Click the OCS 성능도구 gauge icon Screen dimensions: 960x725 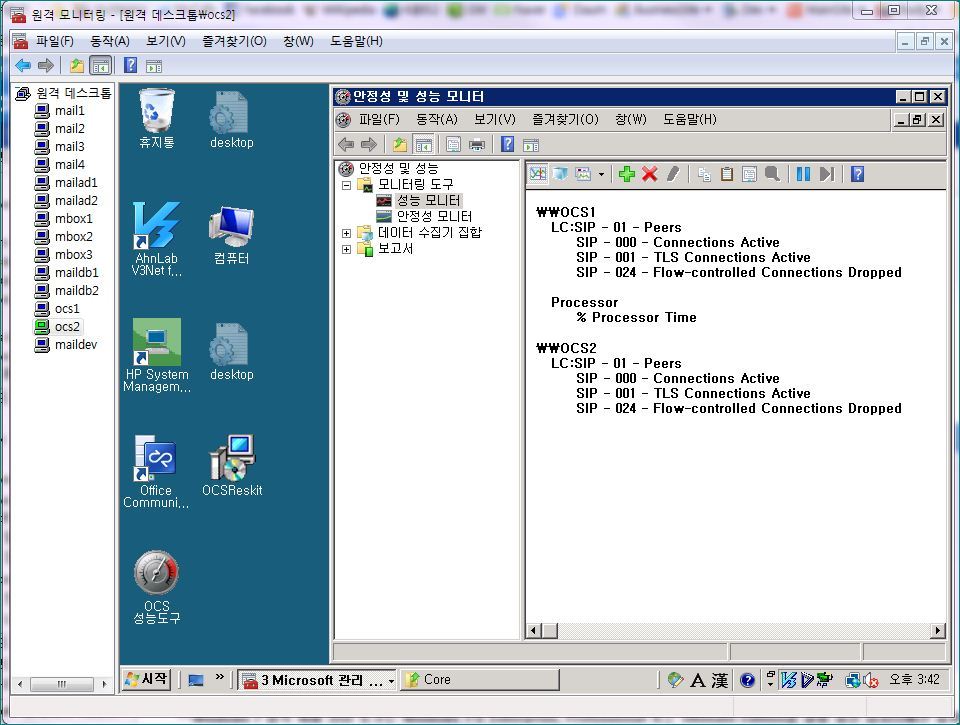click(157, 588)
